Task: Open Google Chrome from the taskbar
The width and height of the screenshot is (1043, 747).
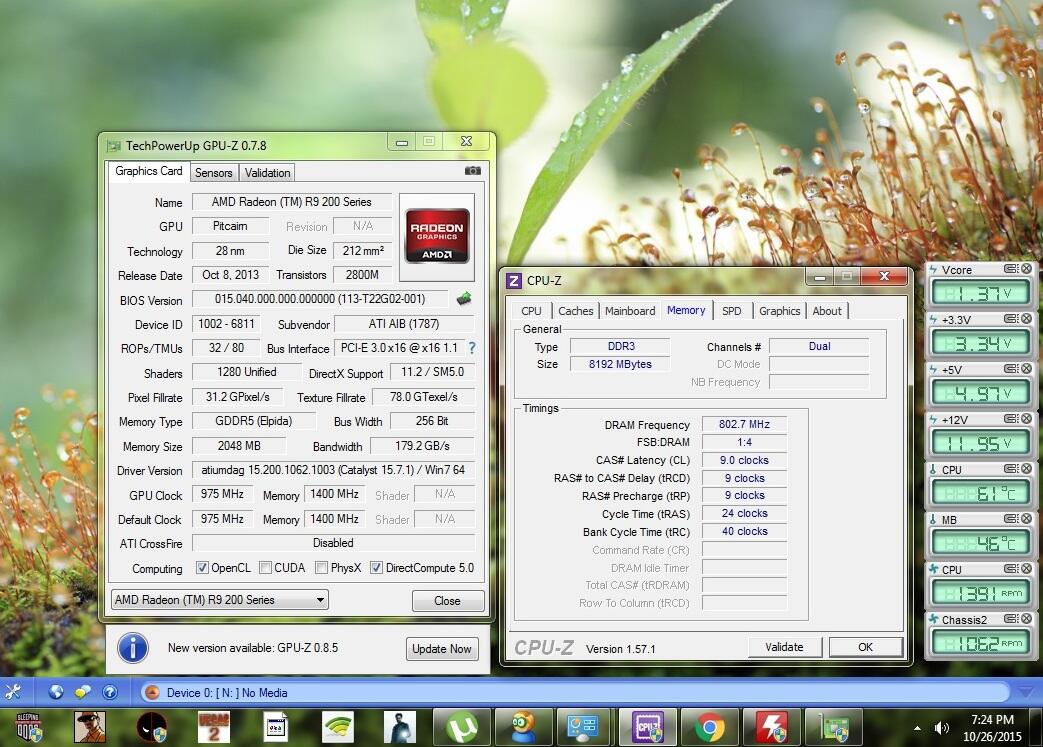Action: (710, 727)
